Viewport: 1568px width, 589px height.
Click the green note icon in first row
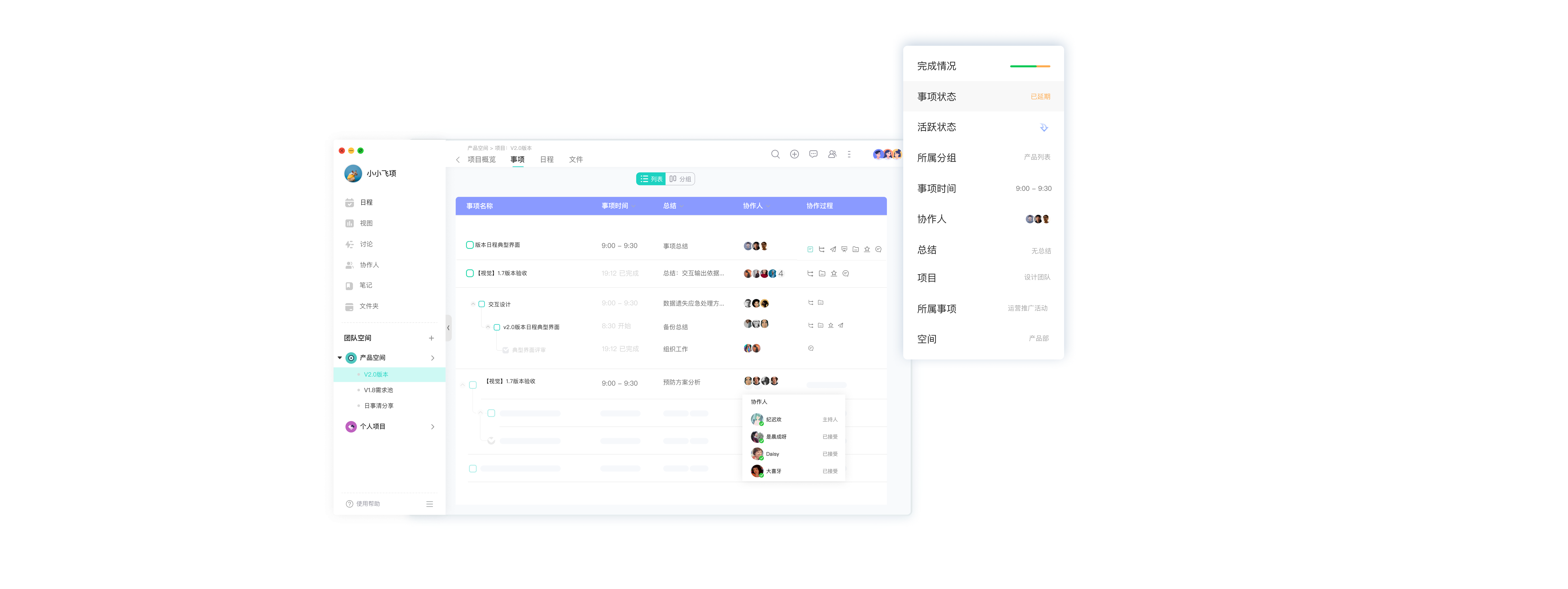(810, 249)
